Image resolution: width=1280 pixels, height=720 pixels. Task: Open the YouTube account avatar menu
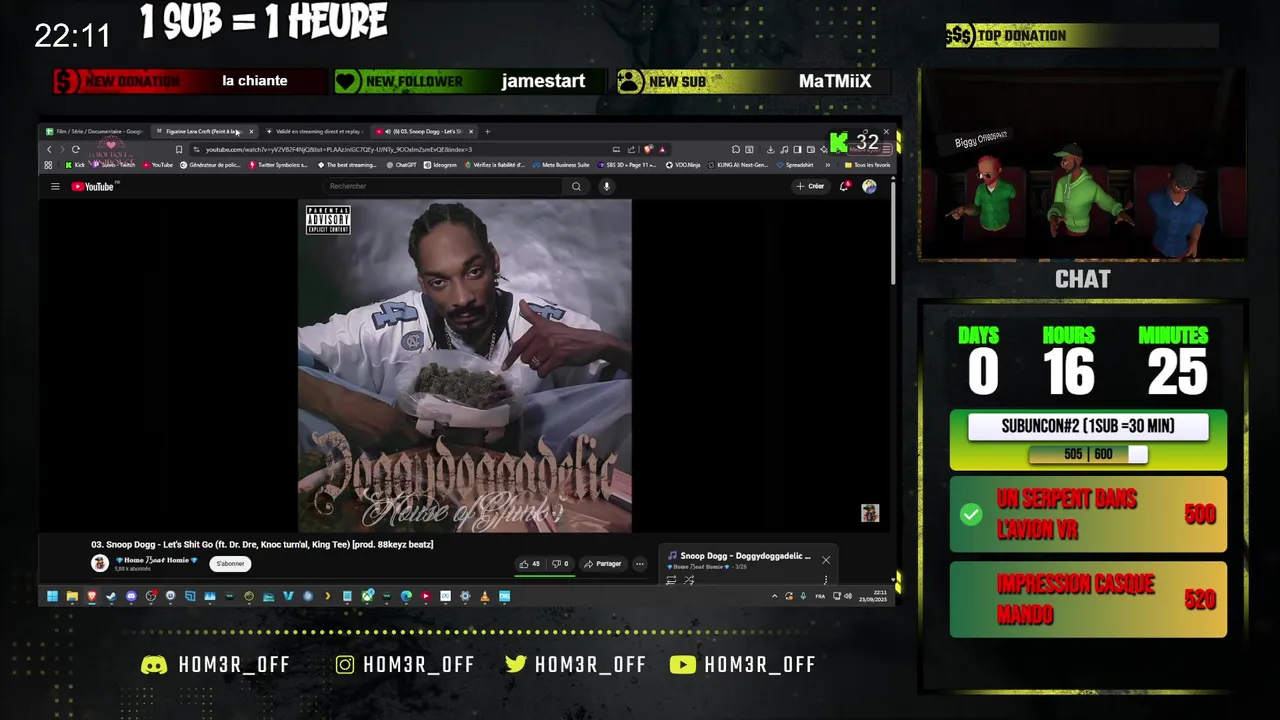869,186
